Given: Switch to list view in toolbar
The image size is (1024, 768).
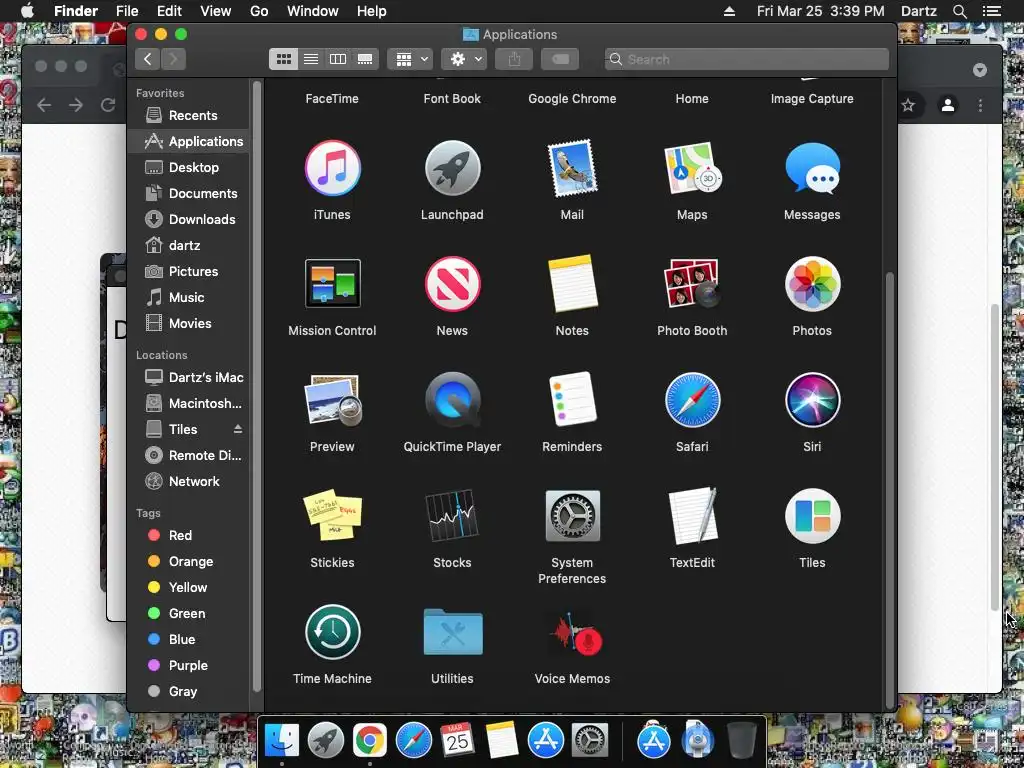Looking at the screenshot, I should coord(311,59).
